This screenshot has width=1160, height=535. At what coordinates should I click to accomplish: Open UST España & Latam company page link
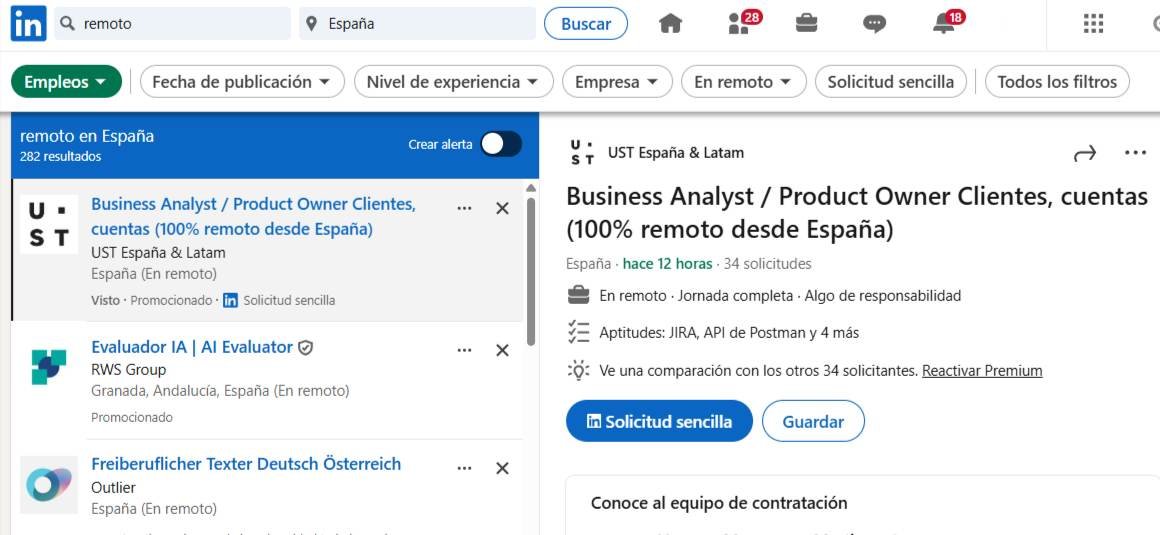pyautogui.click(x=675, y=152)
